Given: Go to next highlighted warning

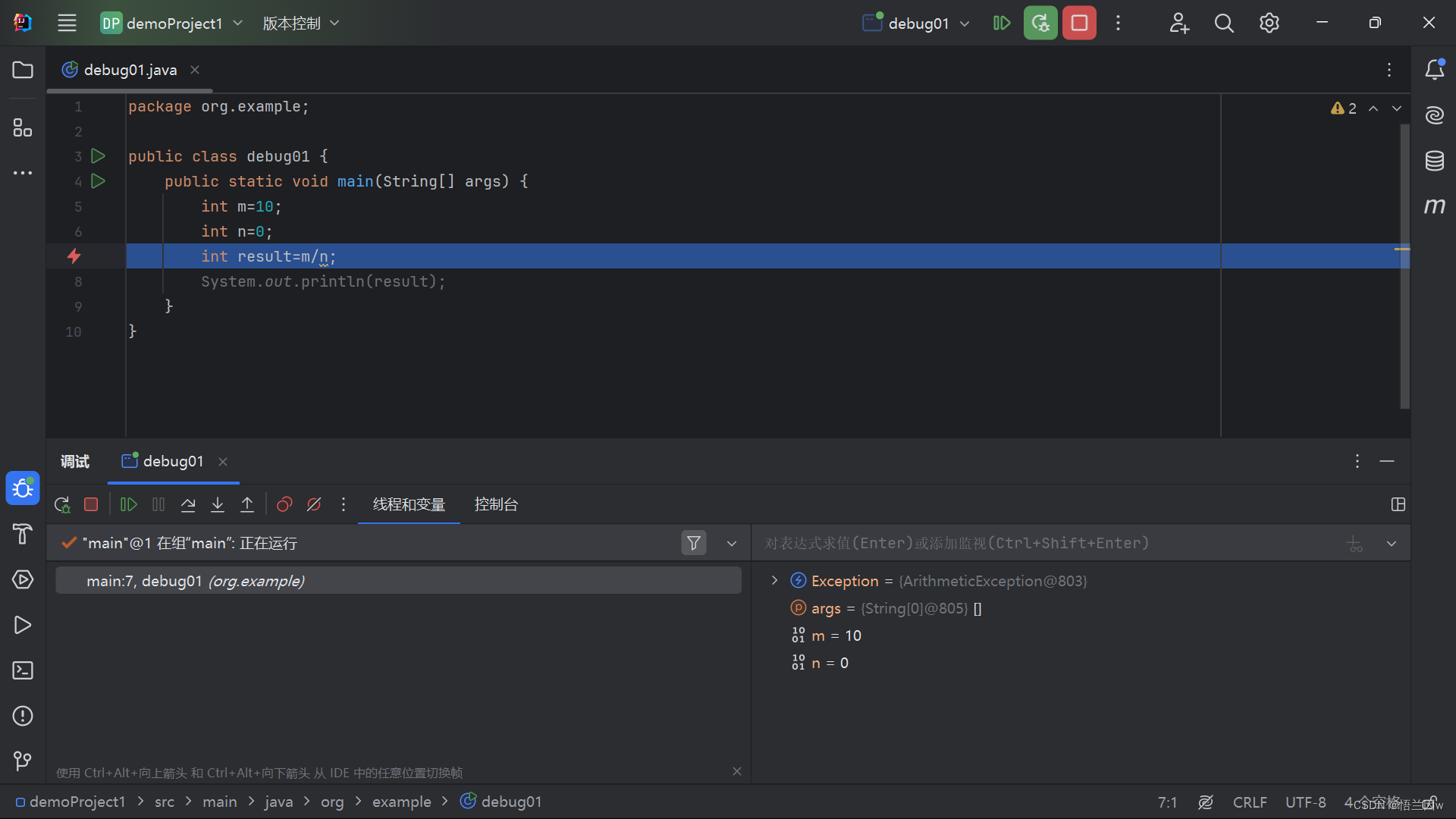Looking at the screenshot, I should pyautogui.click(x=1397, y=108).
